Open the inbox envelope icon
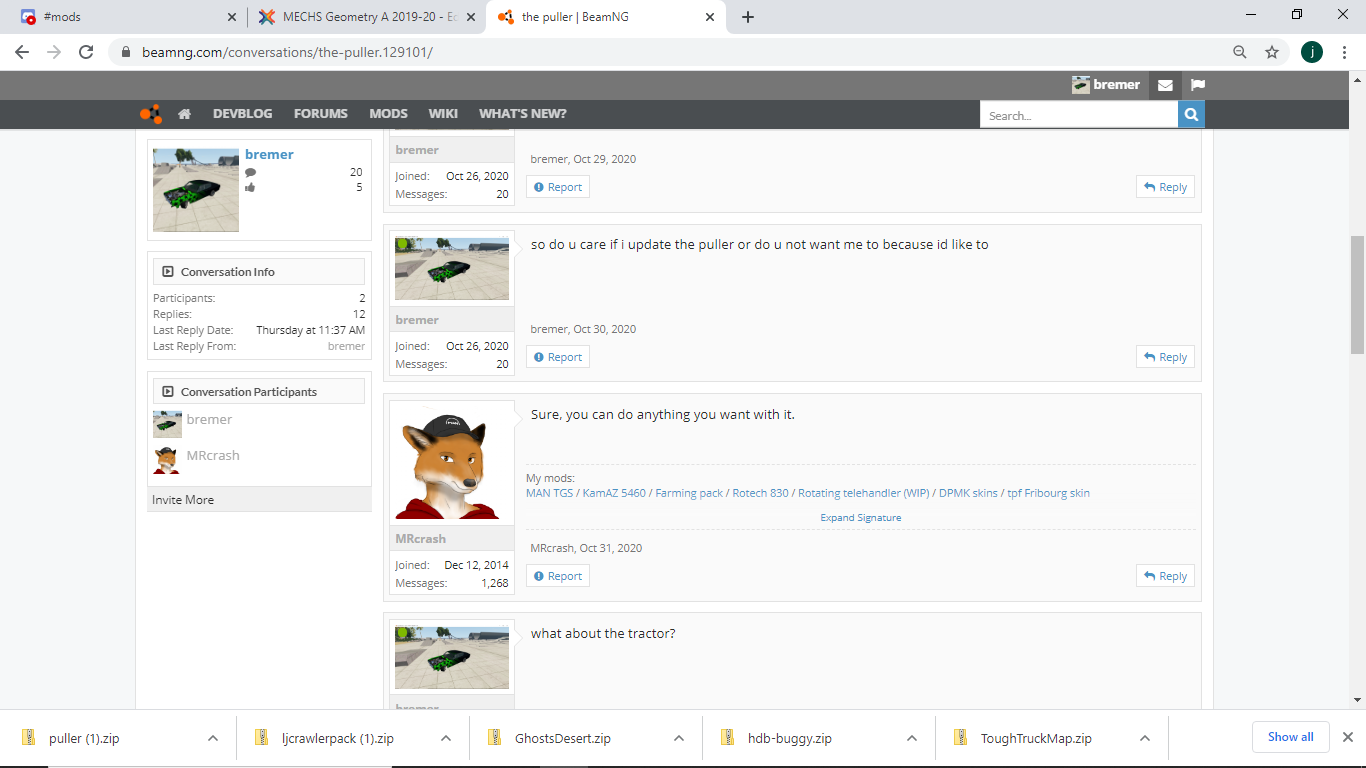The image size is (1366, 768). (x=1165, y=85)
